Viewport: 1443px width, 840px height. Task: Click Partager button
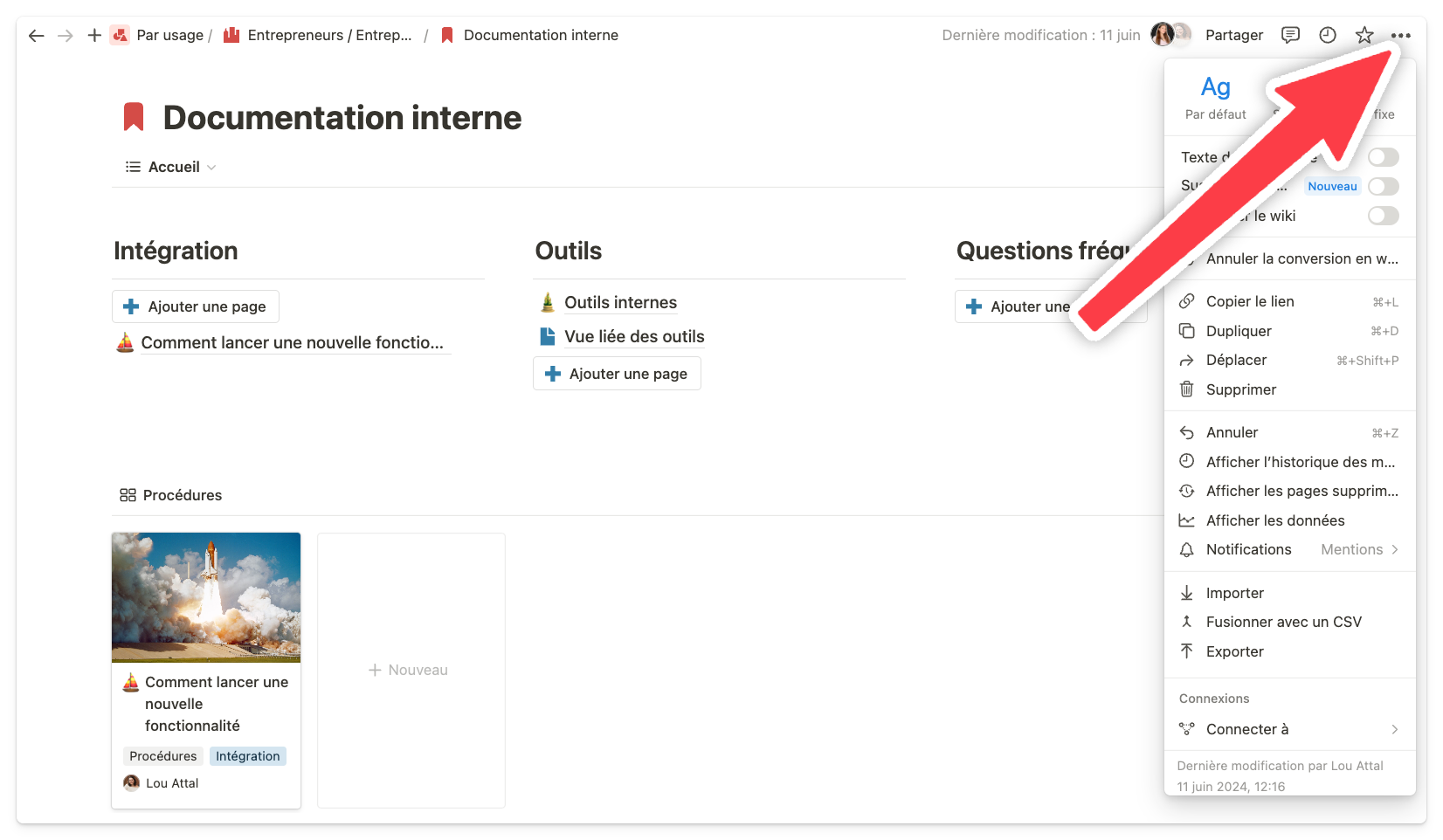point(1233,35)
